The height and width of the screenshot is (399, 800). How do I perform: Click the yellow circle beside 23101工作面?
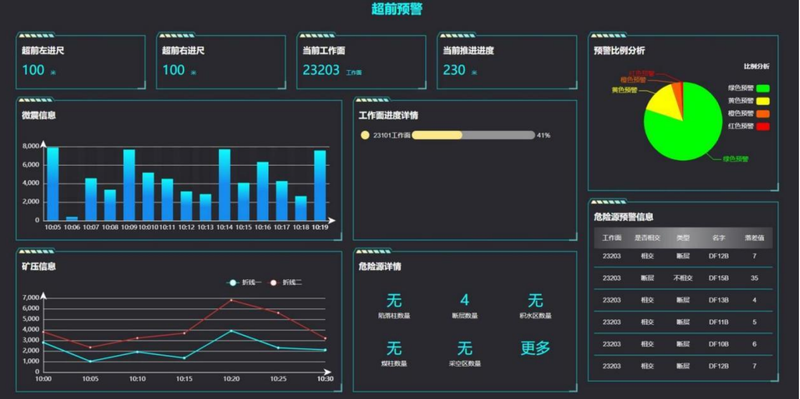click(x=365, y=135)
